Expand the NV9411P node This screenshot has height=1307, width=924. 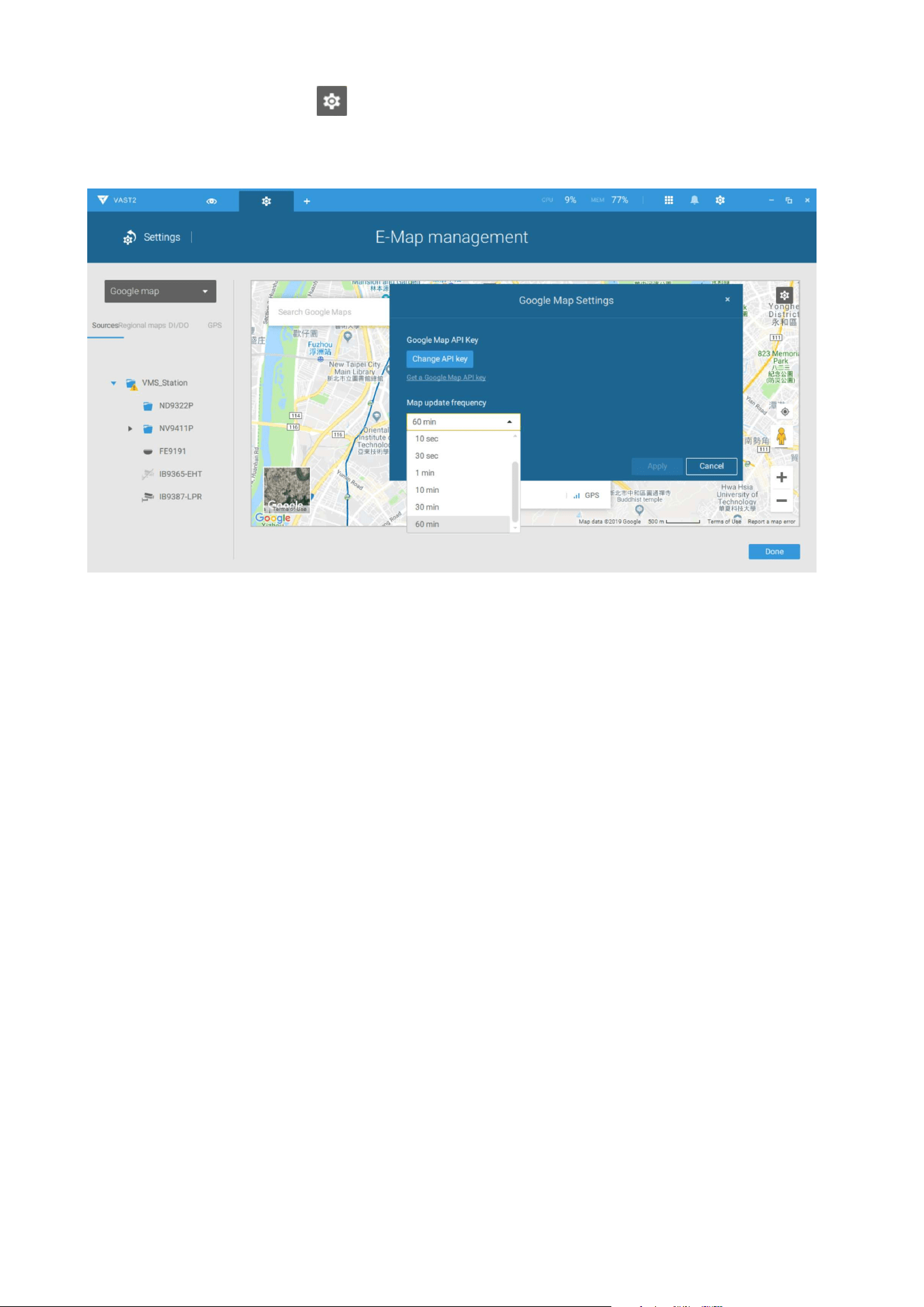tap(130, 429)
